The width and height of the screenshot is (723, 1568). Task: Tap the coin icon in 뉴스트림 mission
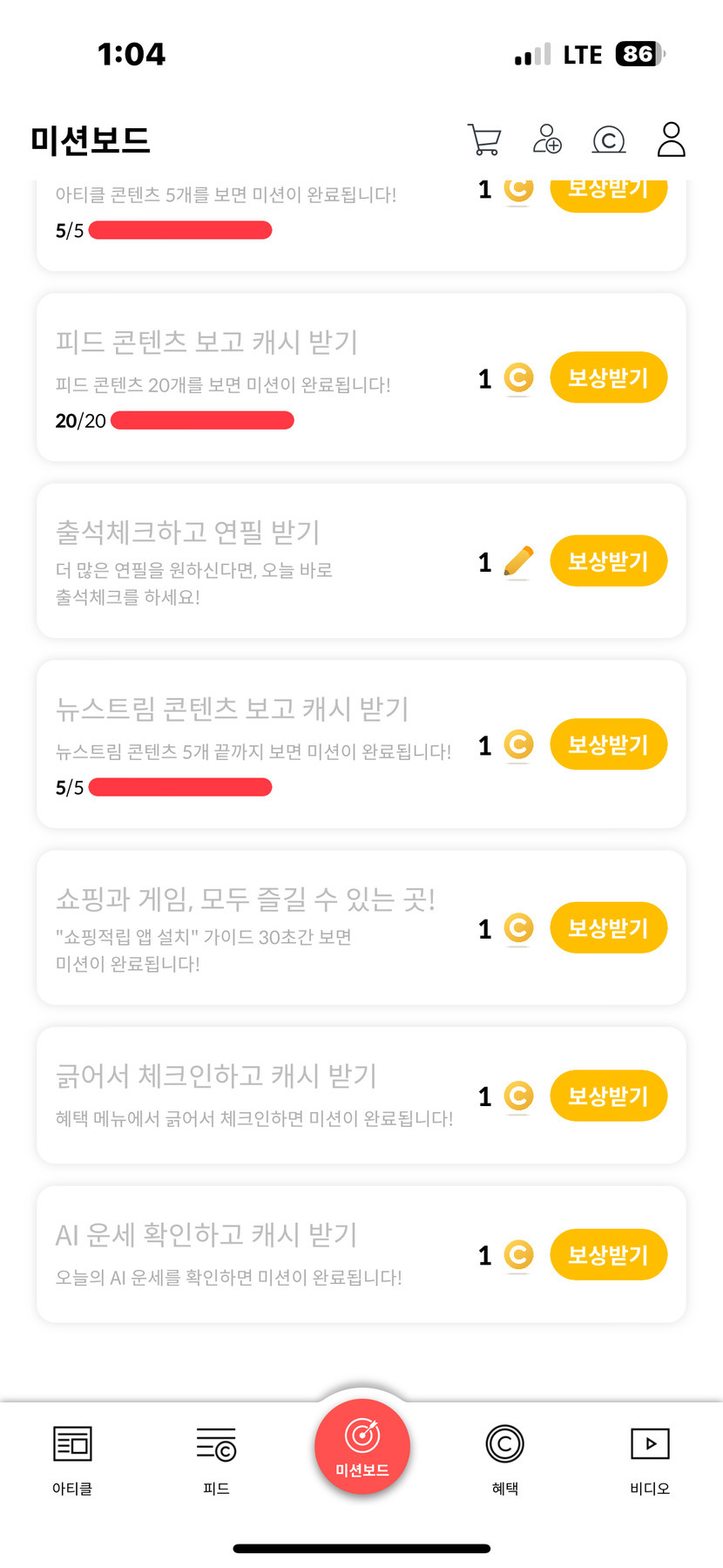tap(518, 745)
